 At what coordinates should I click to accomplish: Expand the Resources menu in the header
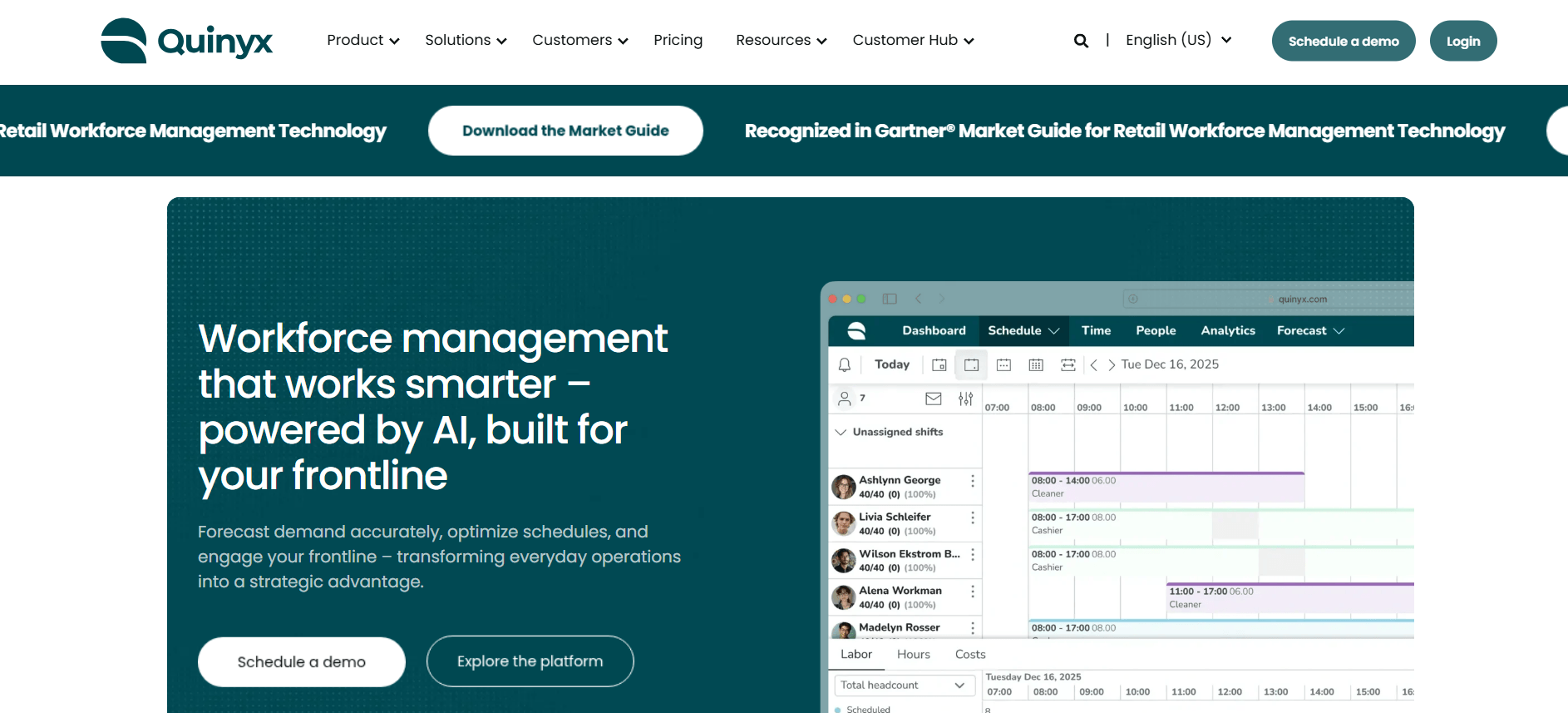point(782,40)
